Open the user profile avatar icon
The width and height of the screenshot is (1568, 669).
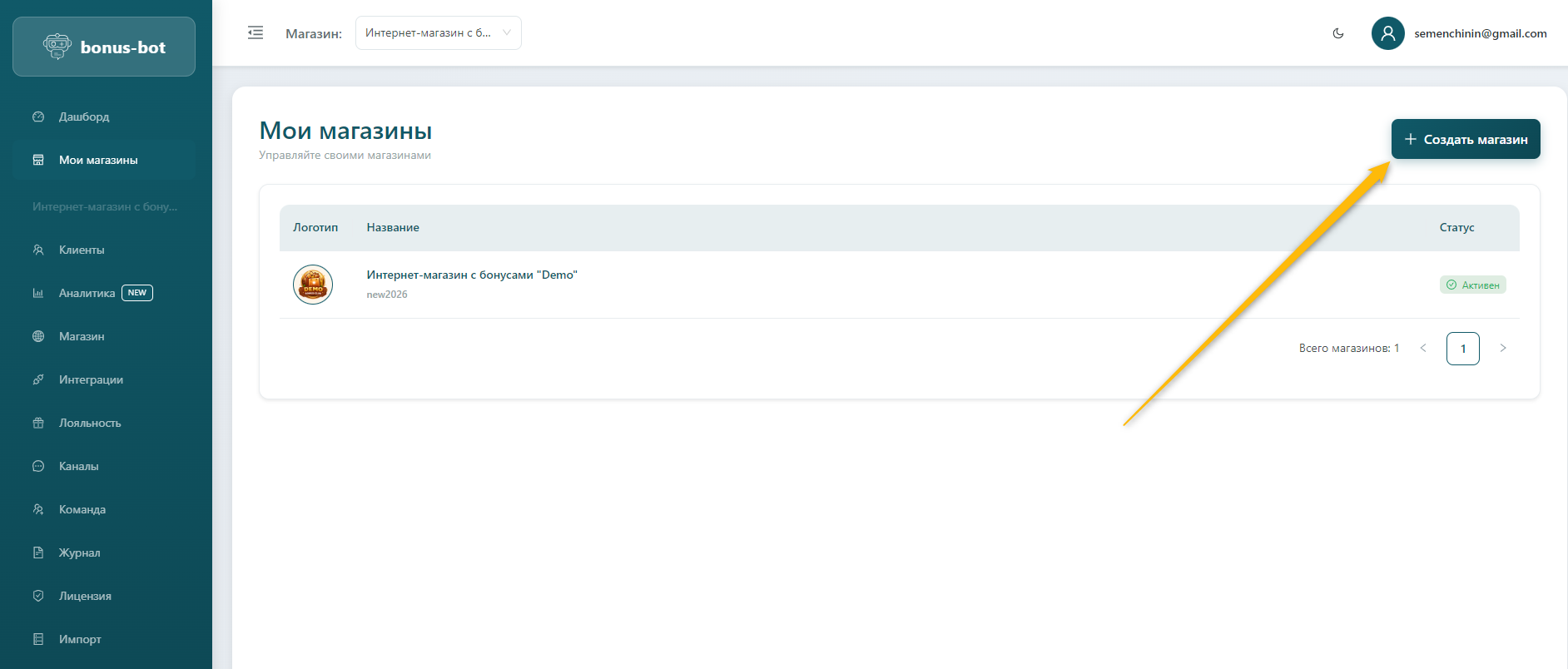coord(1387,33)
